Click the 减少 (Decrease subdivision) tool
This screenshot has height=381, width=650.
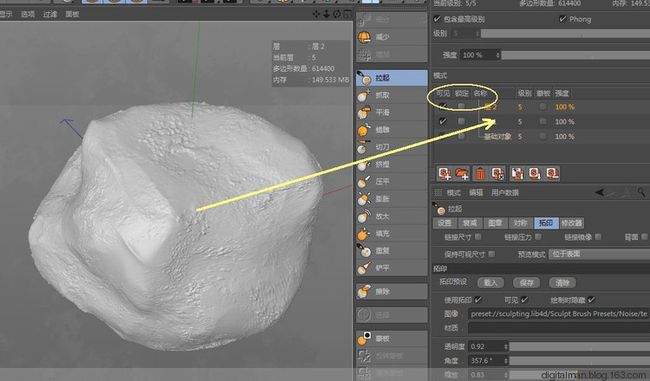click(x=392, y=37)
